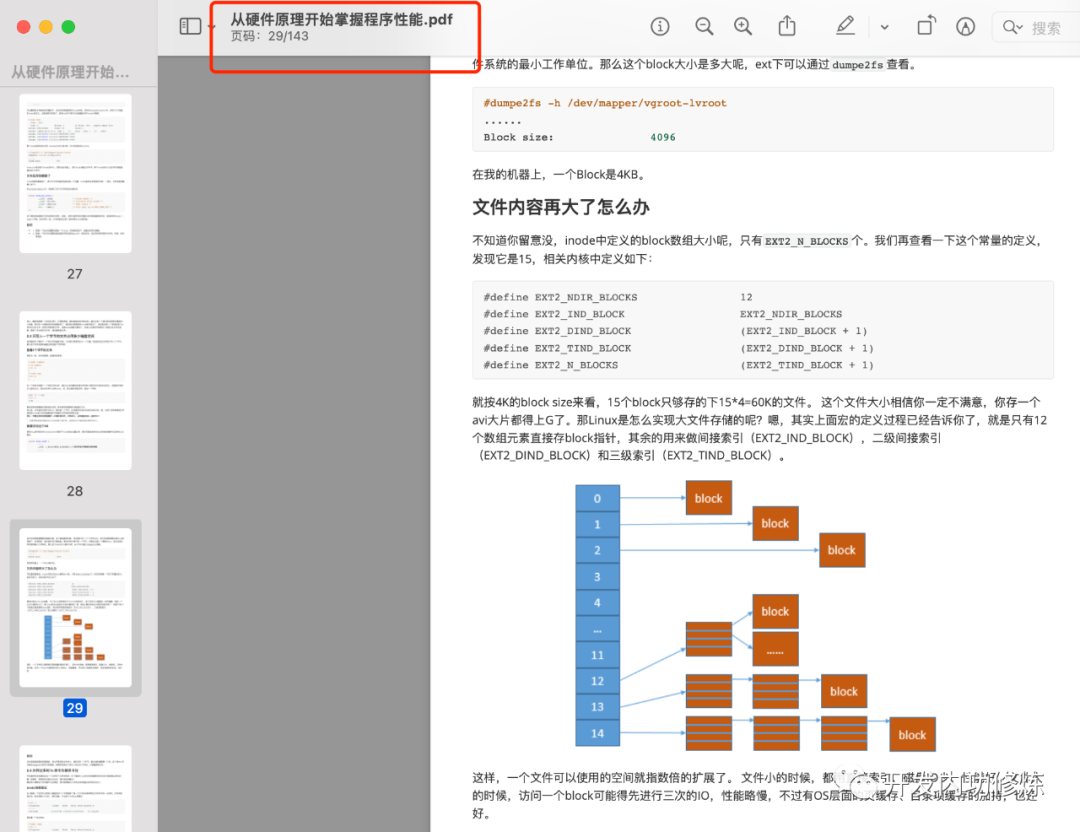Select the page 27 thumbnail

coord(75,173)
